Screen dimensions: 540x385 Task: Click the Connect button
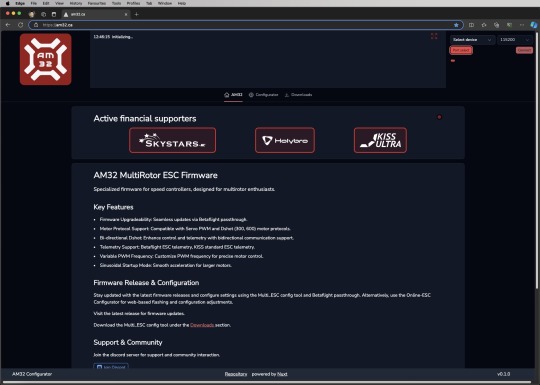coord(524,50)
